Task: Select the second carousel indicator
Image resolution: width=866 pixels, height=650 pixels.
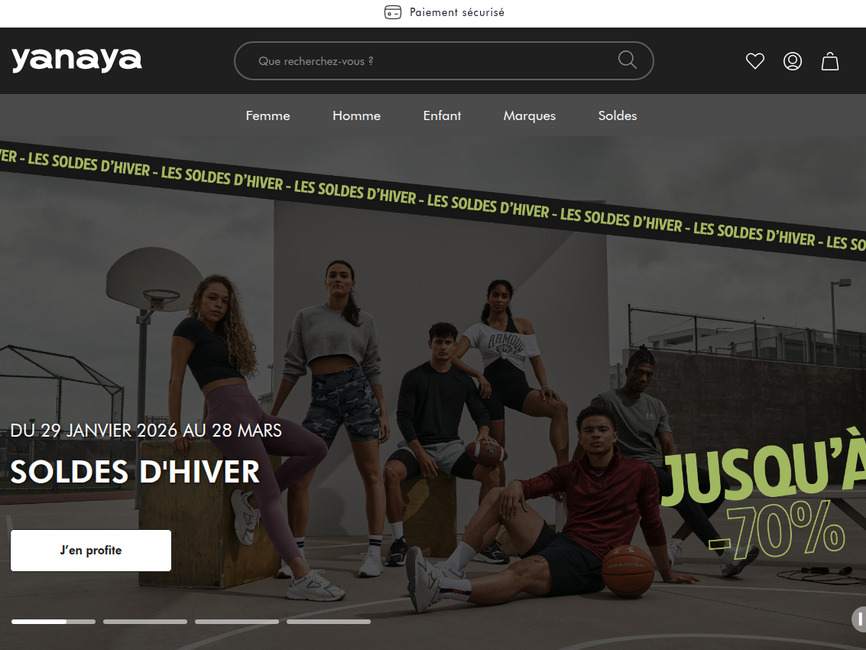Action: [145, 621]
